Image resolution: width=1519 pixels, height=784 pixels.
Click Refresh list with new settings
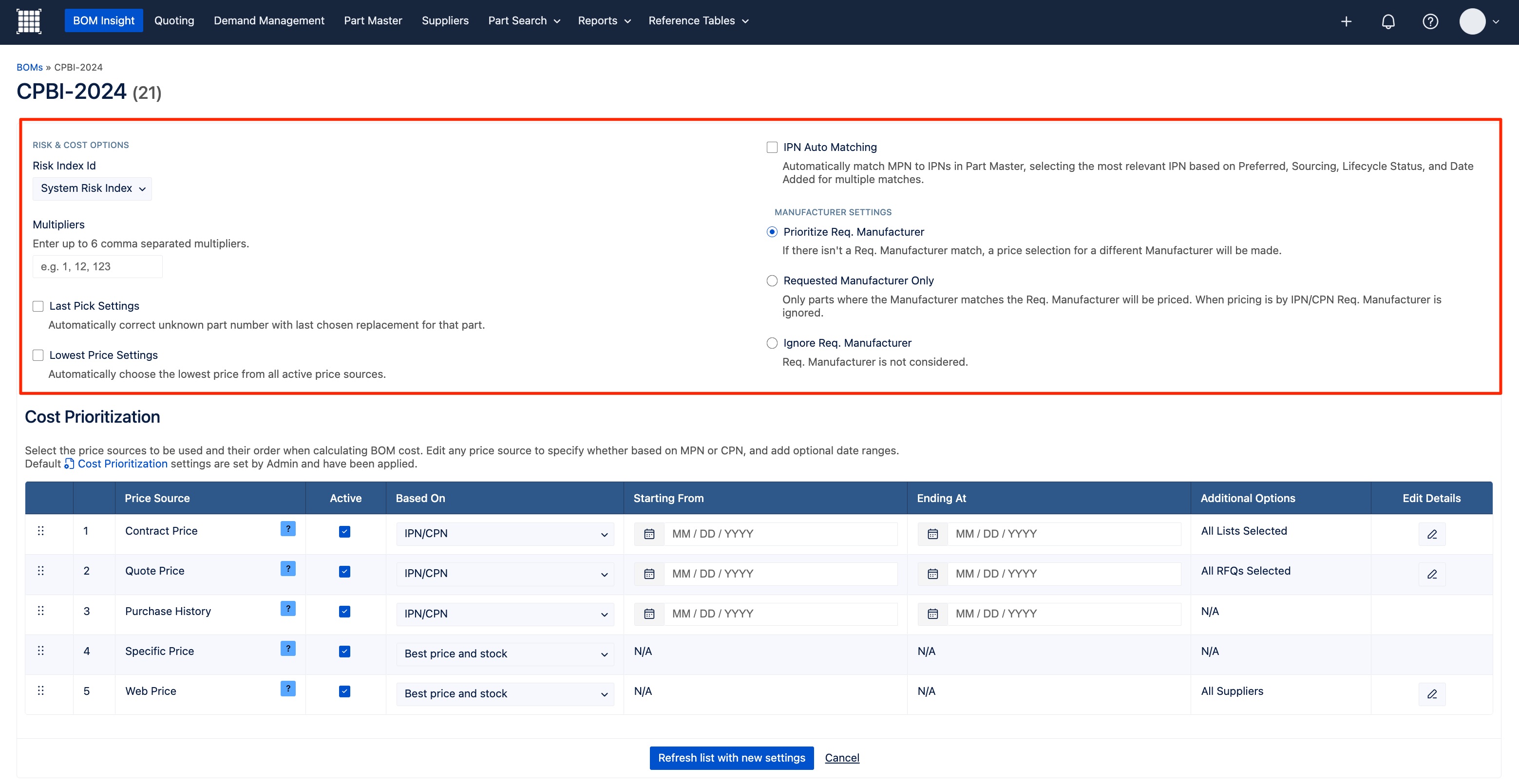(x=731, y=758)
